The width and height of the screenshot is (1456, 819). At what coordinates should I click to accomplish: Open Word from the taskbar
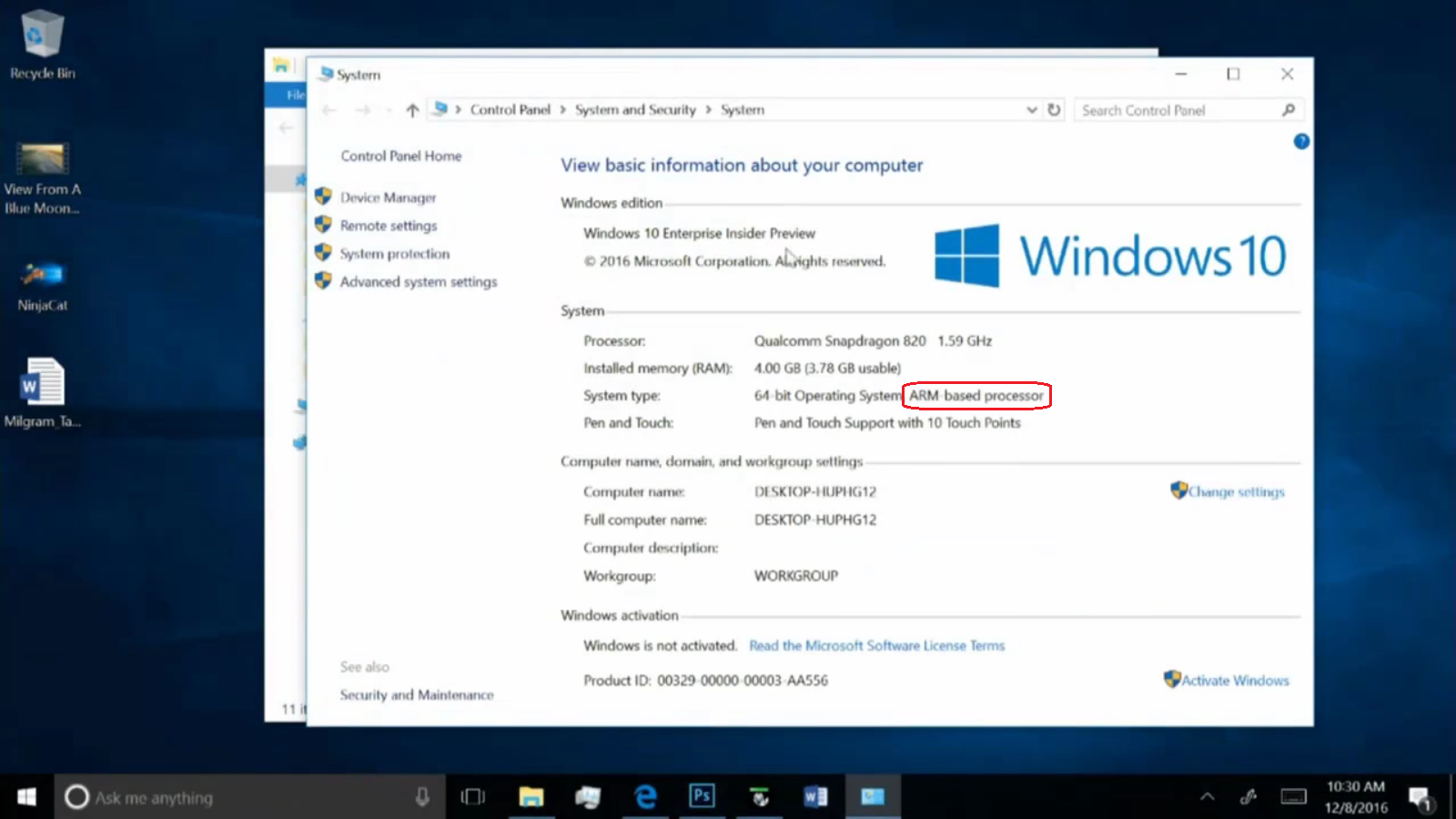coord(815,797)
